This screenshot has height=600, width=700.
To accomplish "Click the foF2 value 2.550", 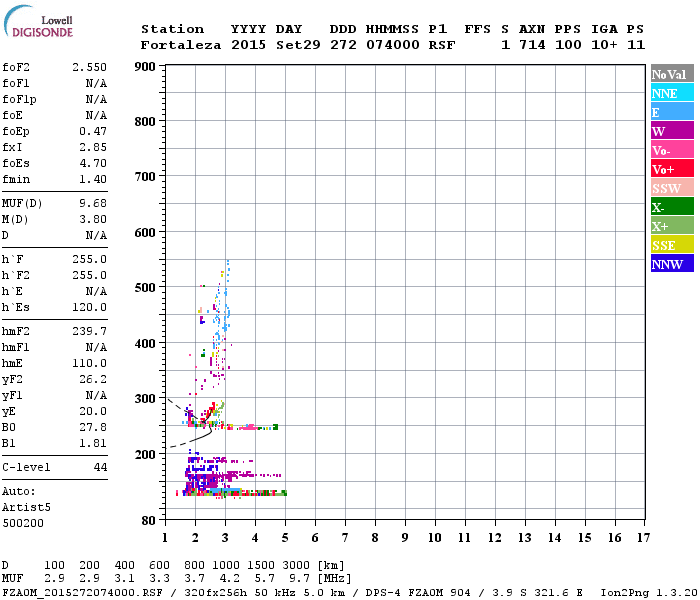I will 89,67.
